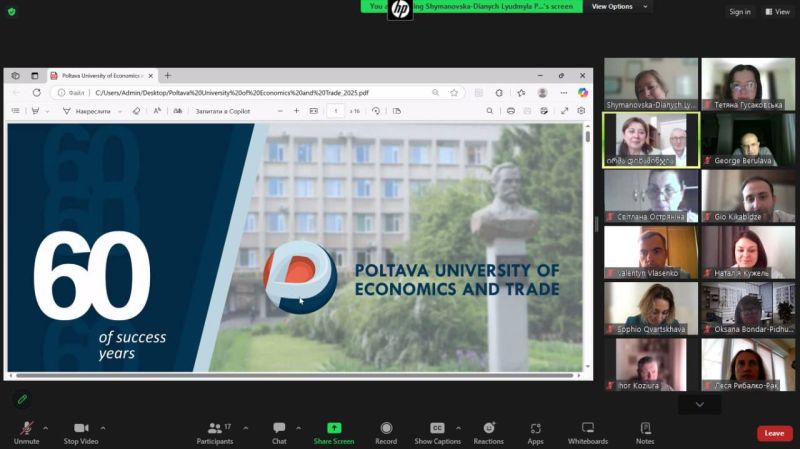Open the Whiteboards panel

pyautogui.click(x=587, y=432)
